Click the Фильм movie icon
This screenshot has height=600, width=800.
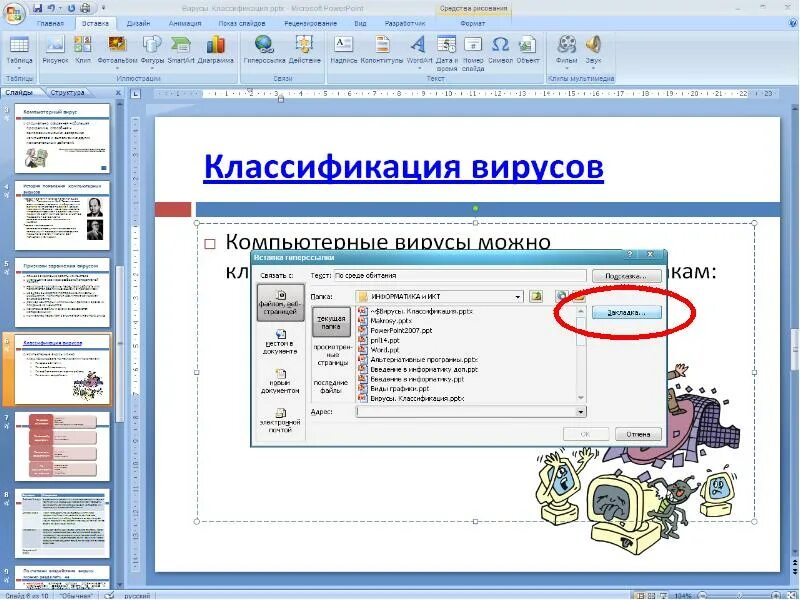566,53
